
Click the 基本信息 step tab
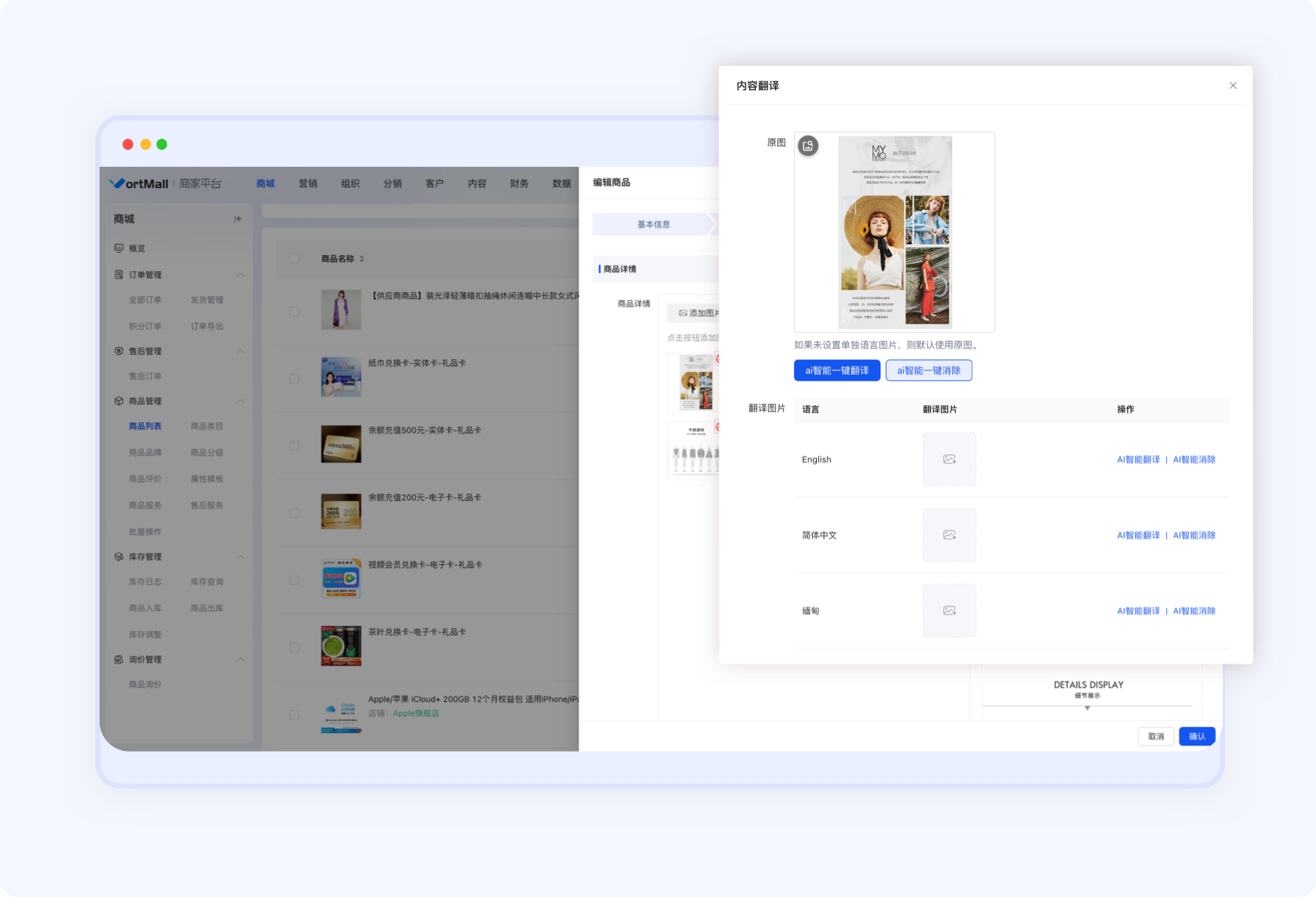(653, 224)
